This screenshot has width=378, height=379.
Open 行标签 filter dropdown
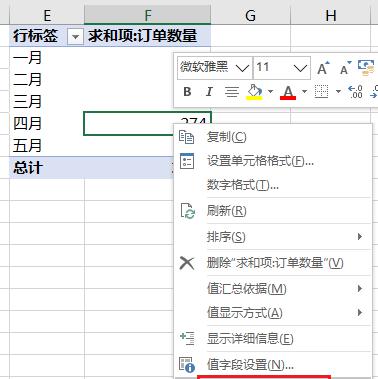75,36
